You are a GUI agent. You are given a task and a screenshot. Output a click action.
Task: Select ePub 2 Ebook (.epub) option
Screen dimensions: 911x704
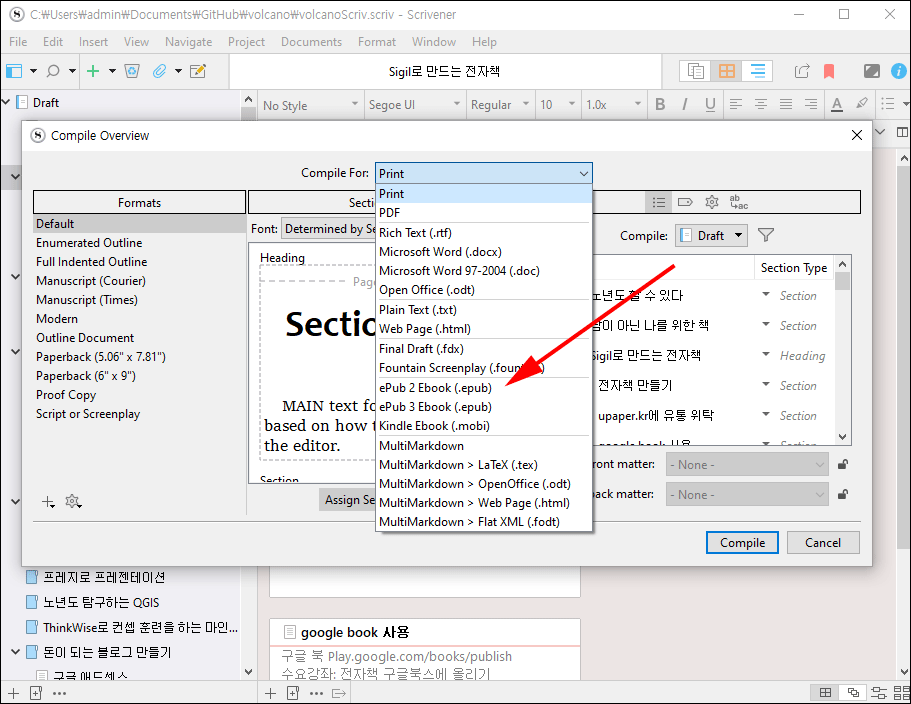(x=483, y=388)
